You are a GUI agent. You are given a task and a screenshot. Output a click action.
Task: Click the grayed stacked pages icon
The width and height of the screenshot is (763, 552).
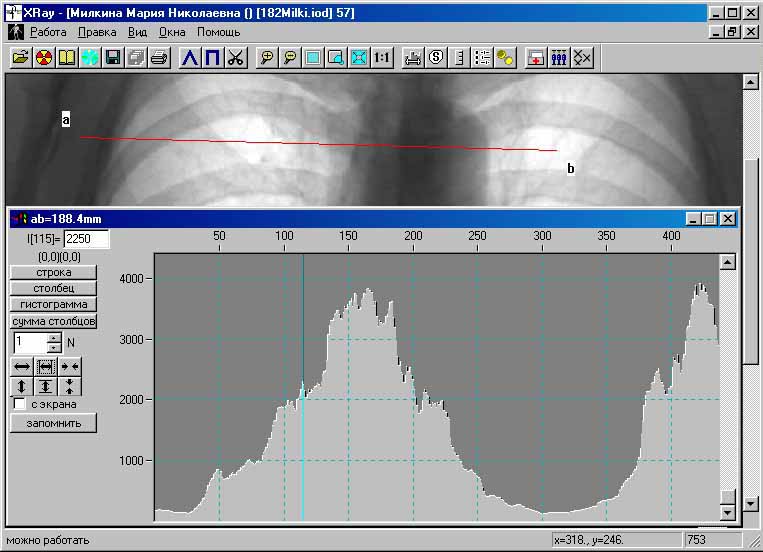(136, 58)
